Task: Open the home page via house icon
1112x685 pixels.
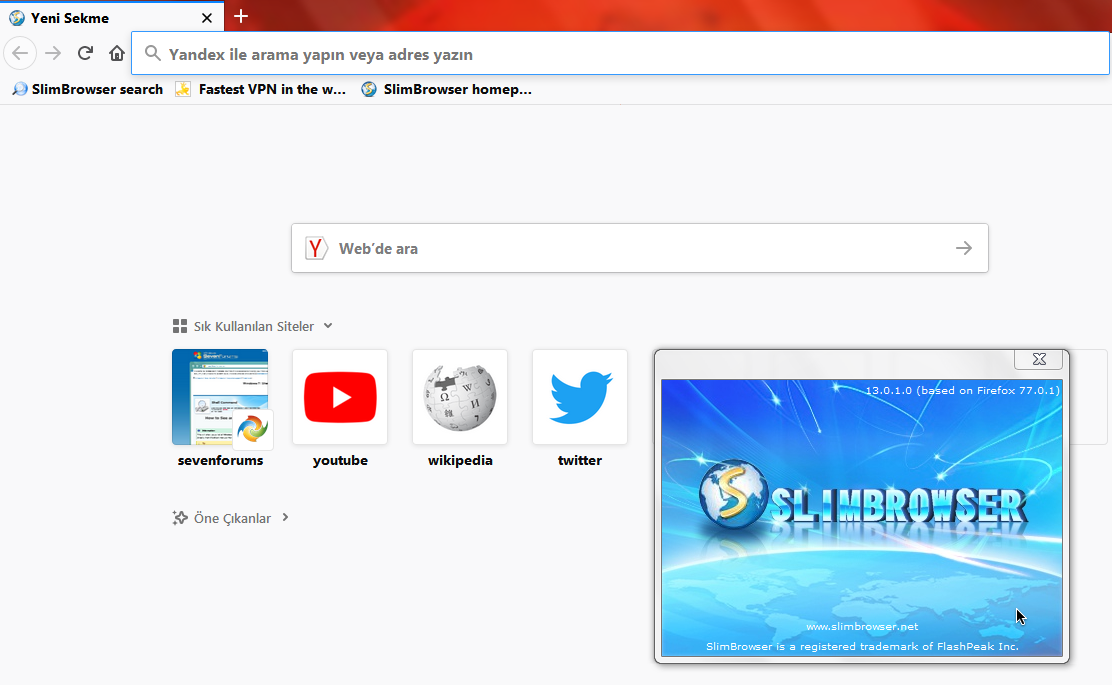Action: pyautogui.click(x=117, y=53)
